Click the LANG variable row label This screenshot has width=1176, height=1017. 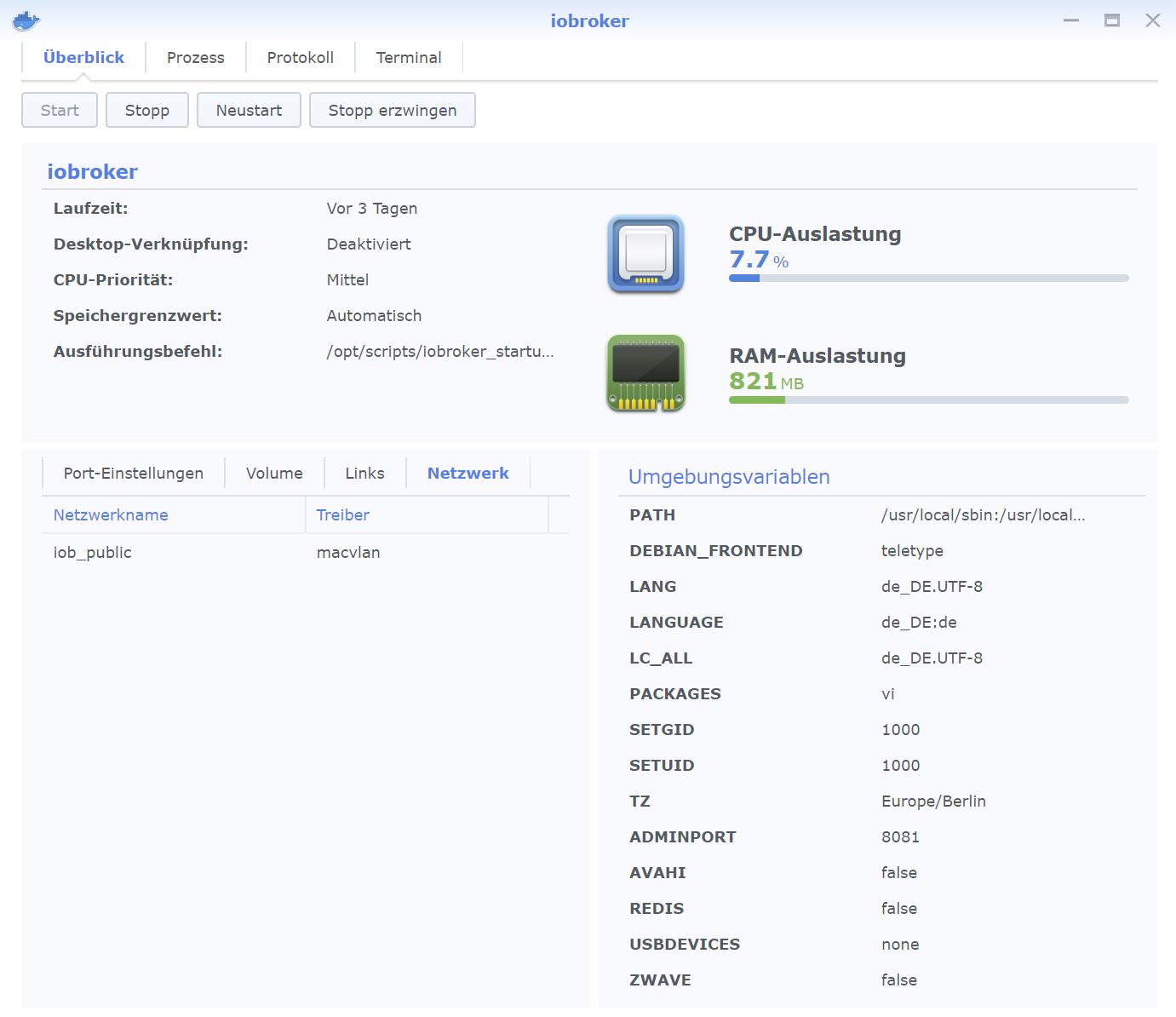[x=653, y=586]
